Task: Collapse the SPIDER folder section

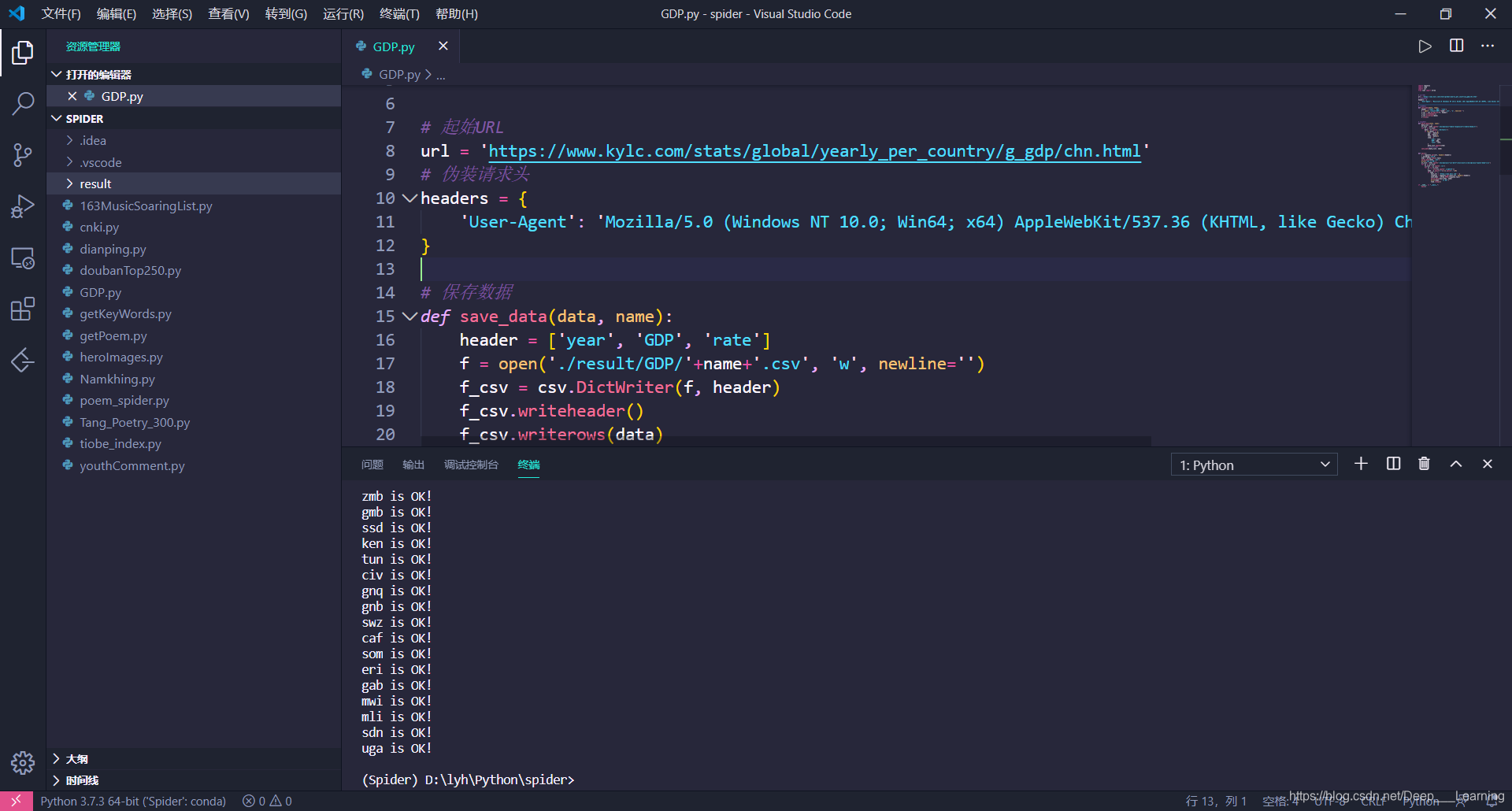Action: [x=194, y=118]
